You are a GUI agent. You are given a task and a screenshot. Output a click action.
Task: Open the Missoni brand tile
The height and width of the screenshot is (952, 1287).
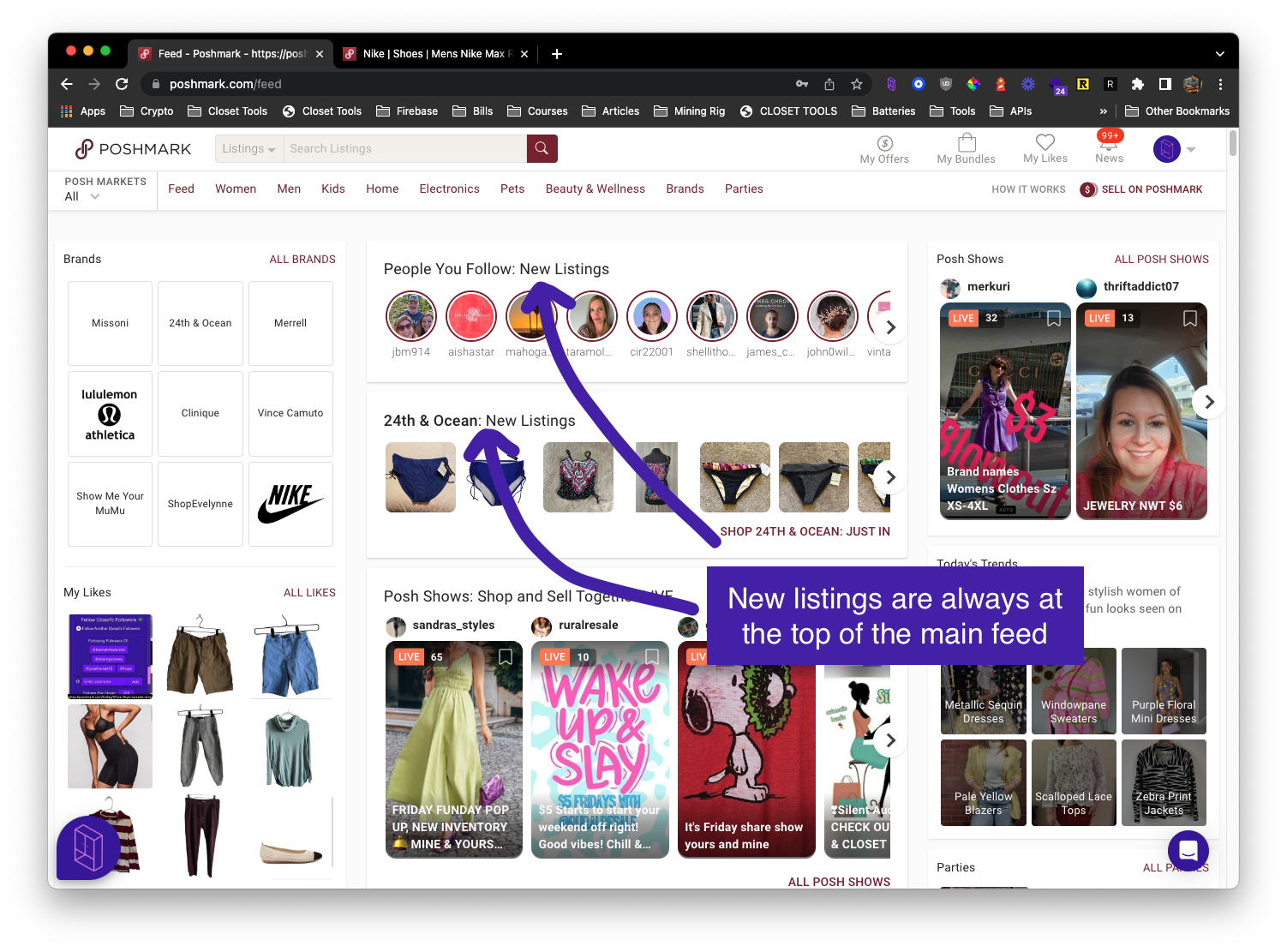(x=110, y=323)
